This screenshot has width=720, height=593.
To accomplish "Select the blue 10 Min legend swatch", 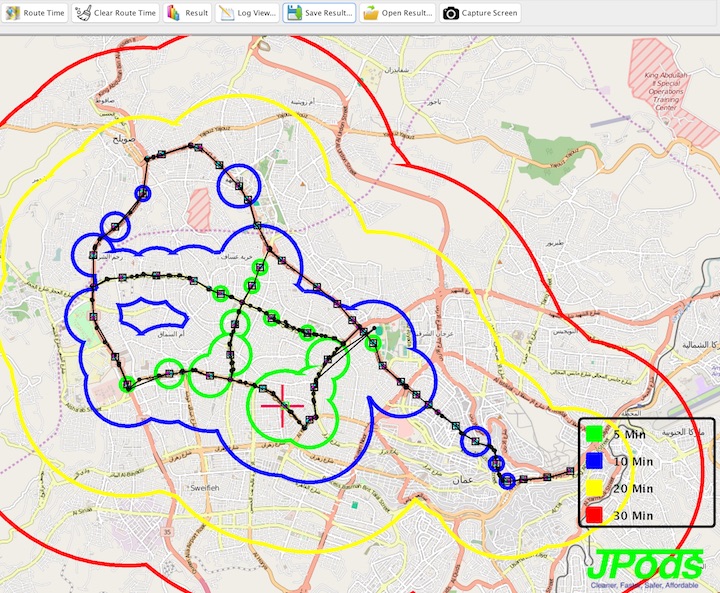I will pyautogui.click(x=594, y=461).
